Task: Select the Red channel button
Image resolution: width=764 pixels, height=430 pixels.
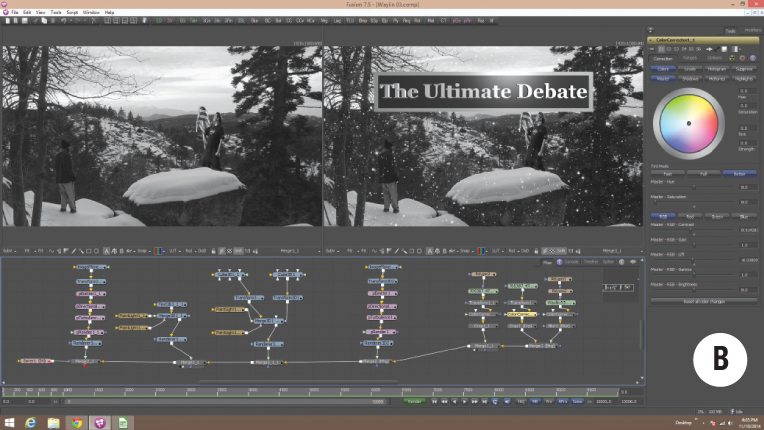Action: tap(690, 216)
